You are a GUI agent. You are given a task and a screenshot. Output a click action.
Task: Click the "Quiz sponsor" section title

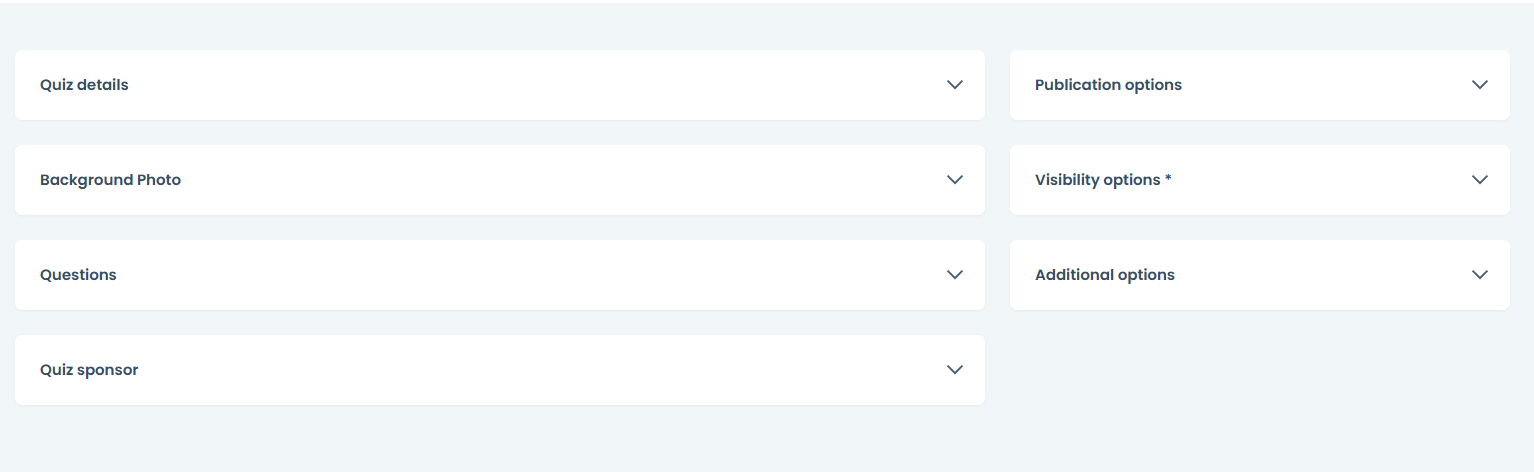coord(89,370)
